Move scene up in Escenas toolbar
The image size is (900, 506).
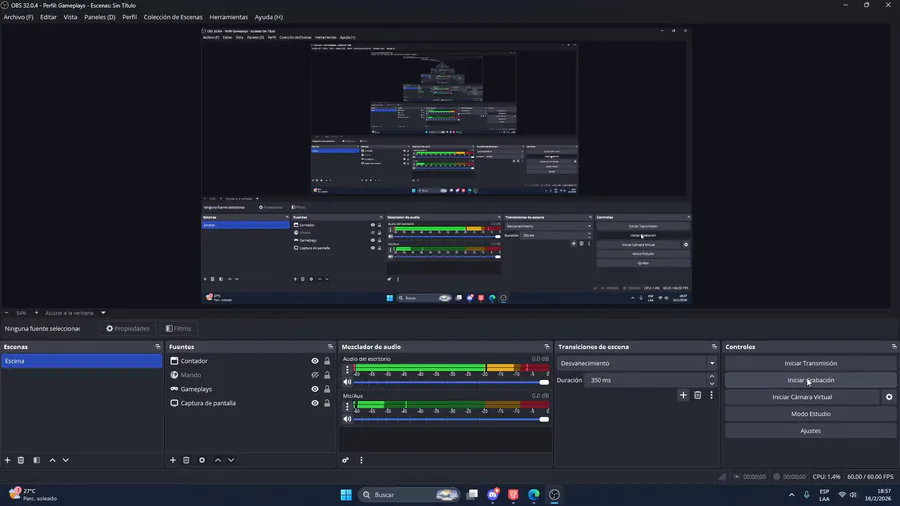[52, 460]
